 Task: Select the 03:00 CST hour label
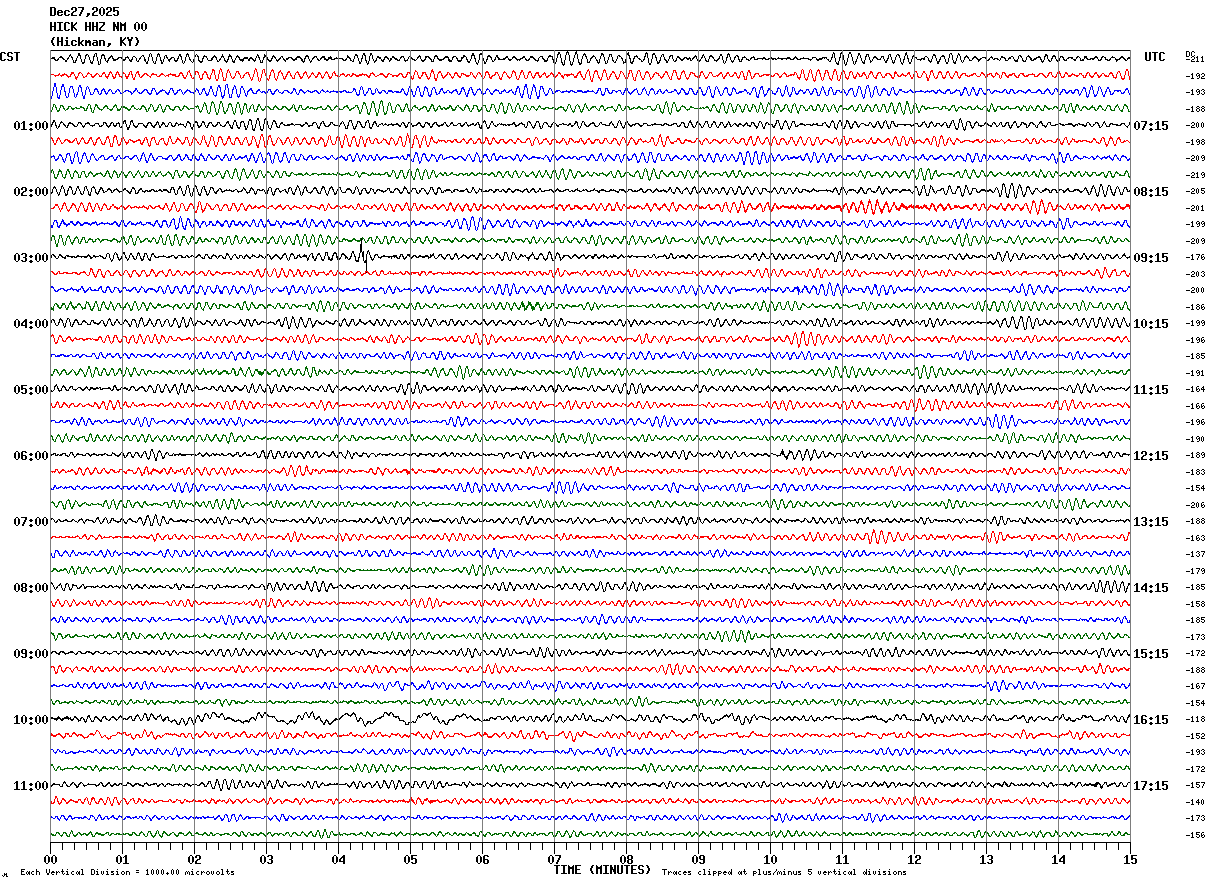(x=30, y=258)
